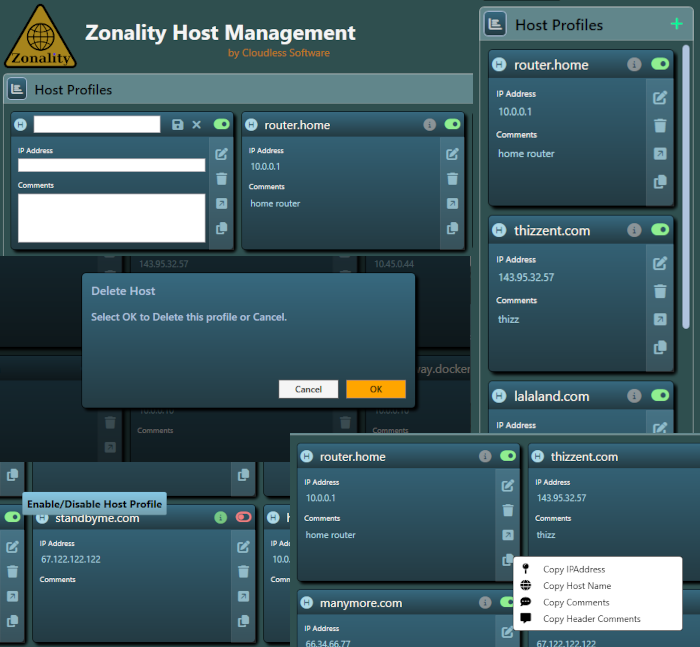Edit router.home in the panel with plus icon
Image resolution: width=700 pixels, height=647 pixels.
[660, 97]
